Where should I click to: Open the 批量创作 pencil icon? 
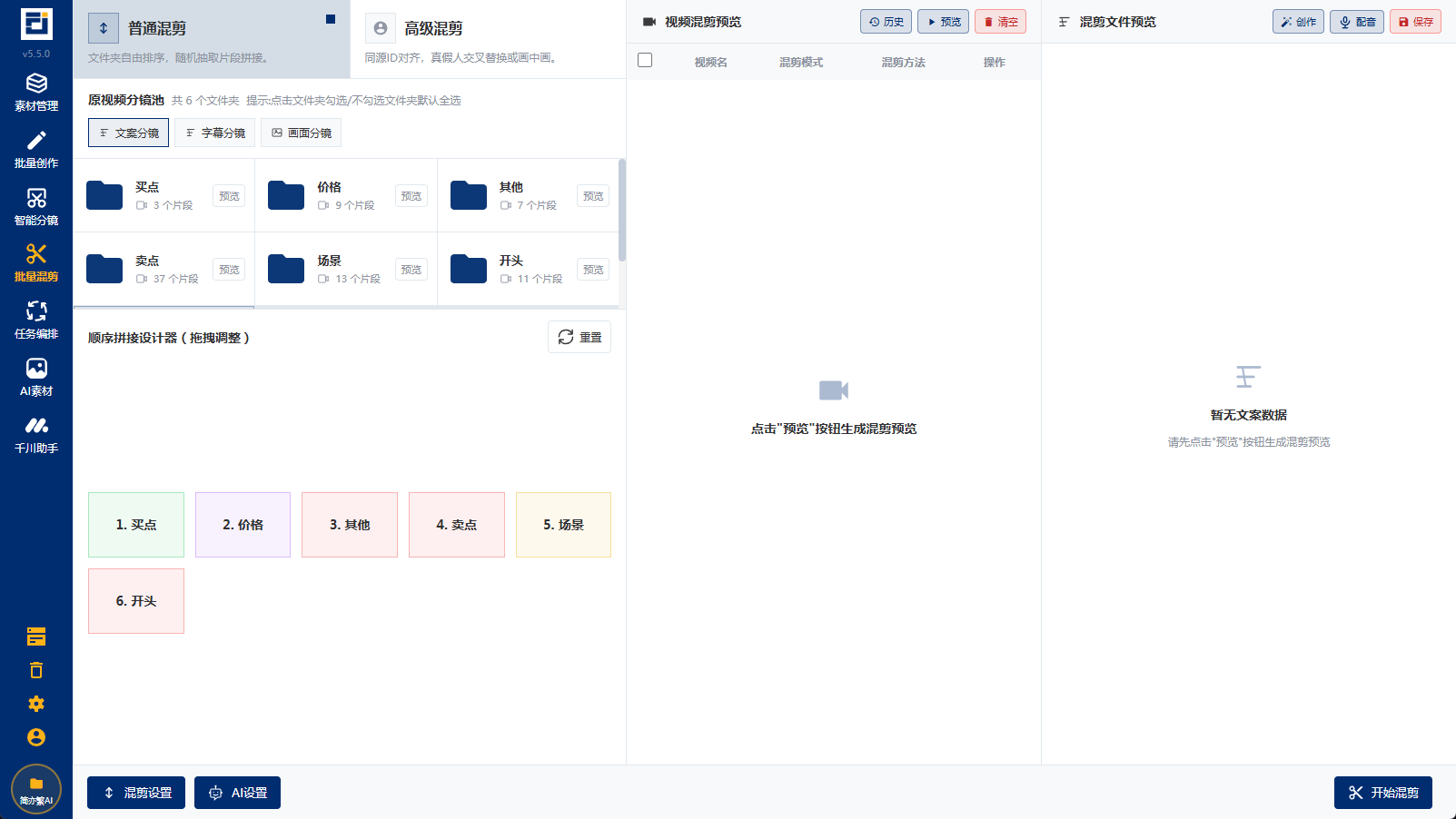point(36,149)
